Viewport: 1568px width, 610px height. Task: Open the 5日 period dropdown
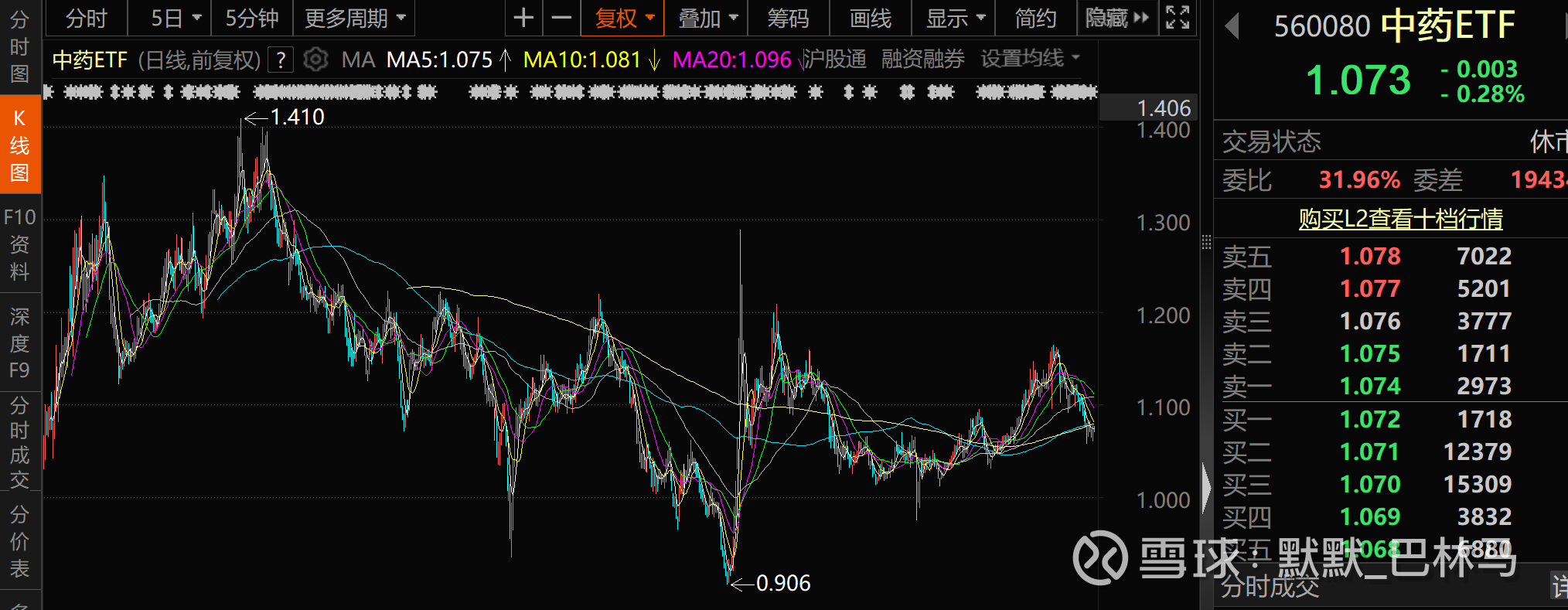tap(176, 18)
